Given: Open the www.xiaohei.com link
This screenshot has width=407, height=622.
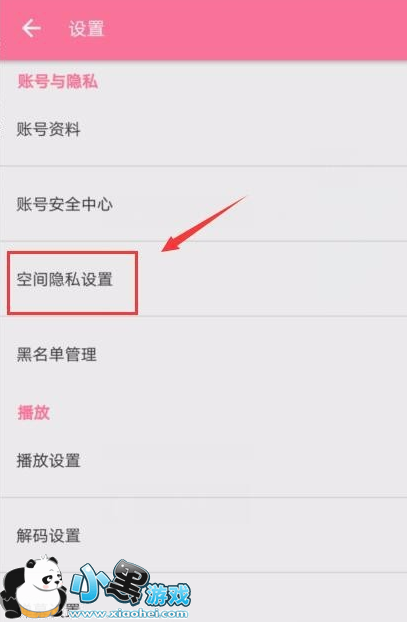Looking at the screenshot, I should click(x=128, y=613).
